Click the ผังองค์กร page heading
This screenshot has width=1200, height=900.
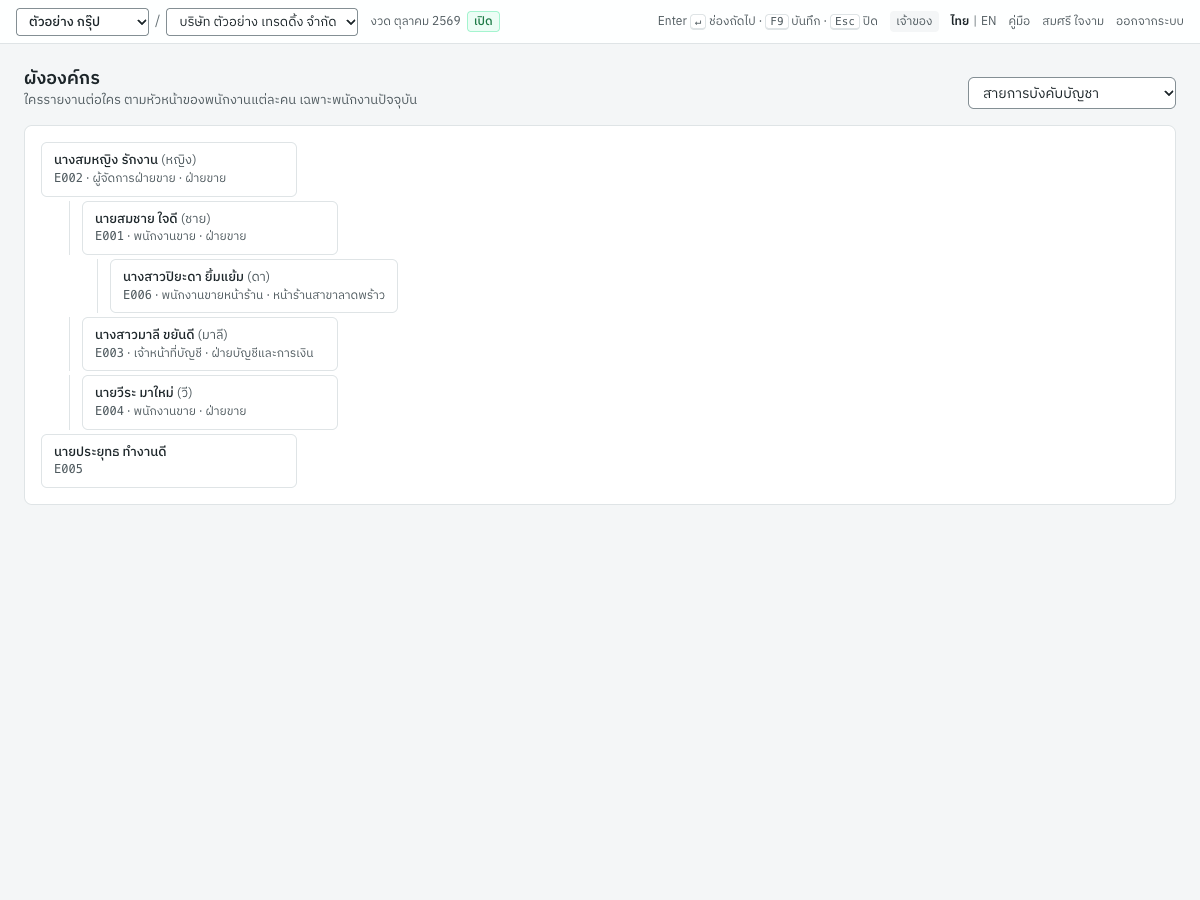pyautogui.click(x=62, y=78)
